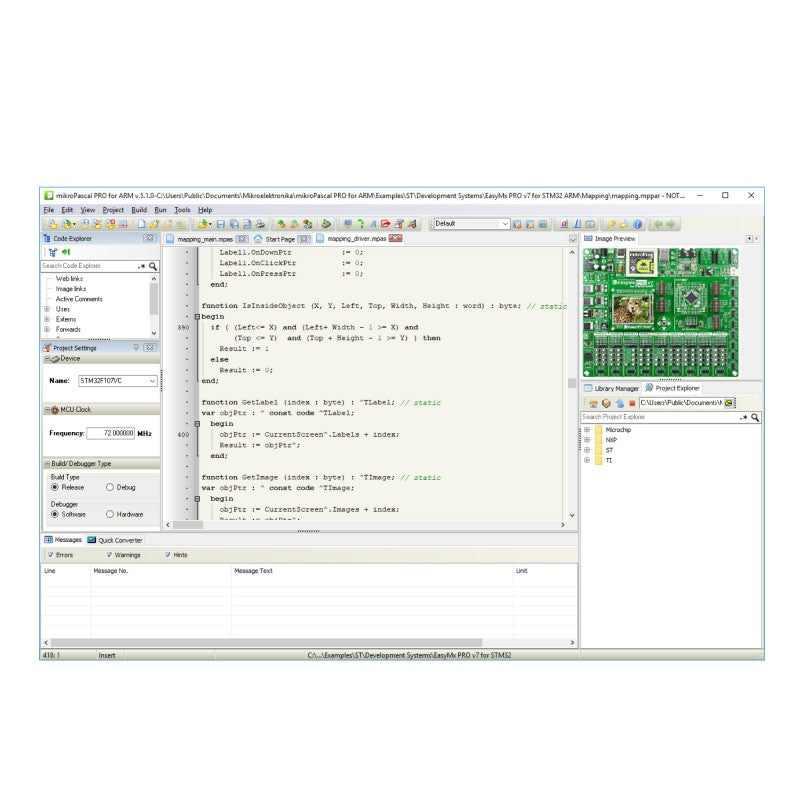Image resolution: width=800 pixels, height=800 pixels.
Task: Open the Default scheme dropdown in the toolbar
Action: pos(505,223)
